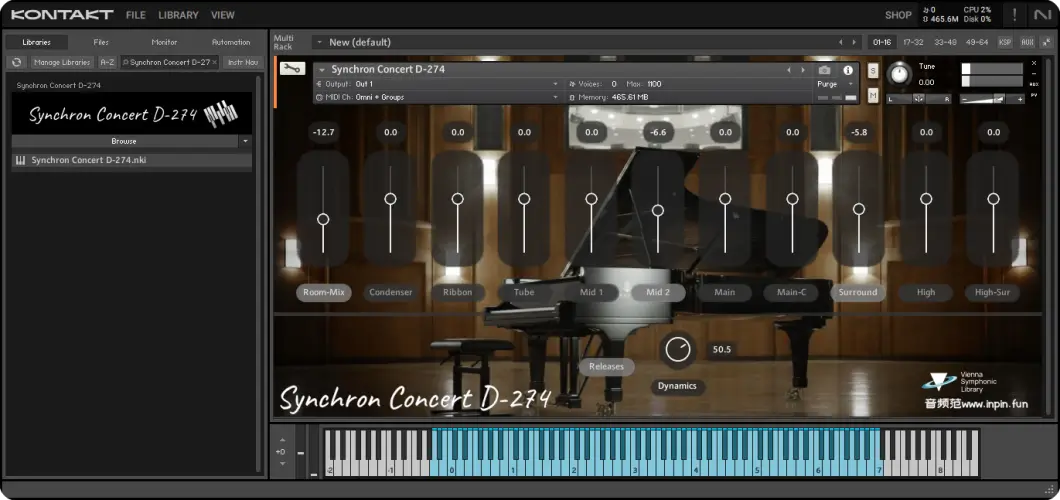Open the Purge dropdown menu

837,84
